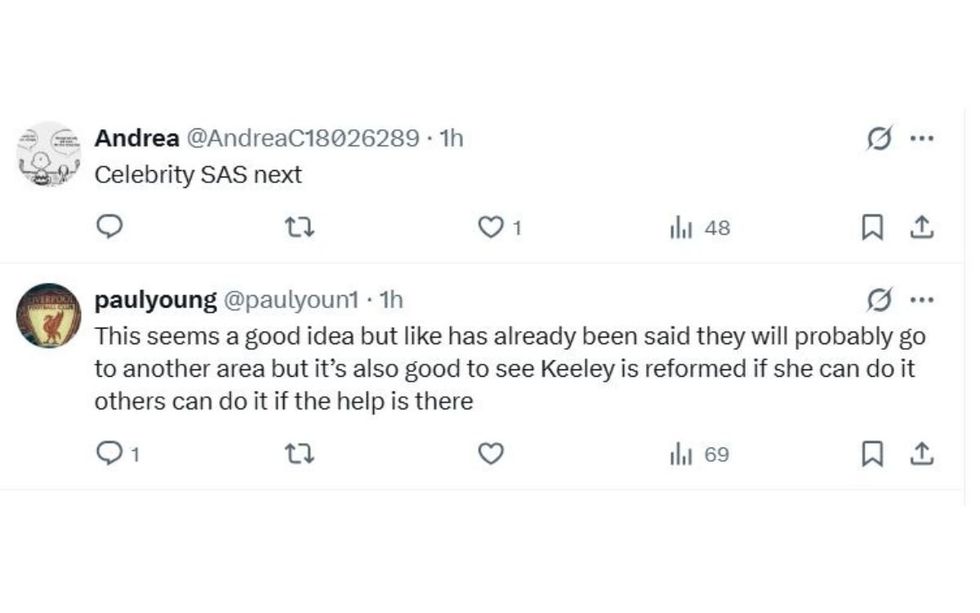Bookmark Andrea's tweet

point(872,227)
